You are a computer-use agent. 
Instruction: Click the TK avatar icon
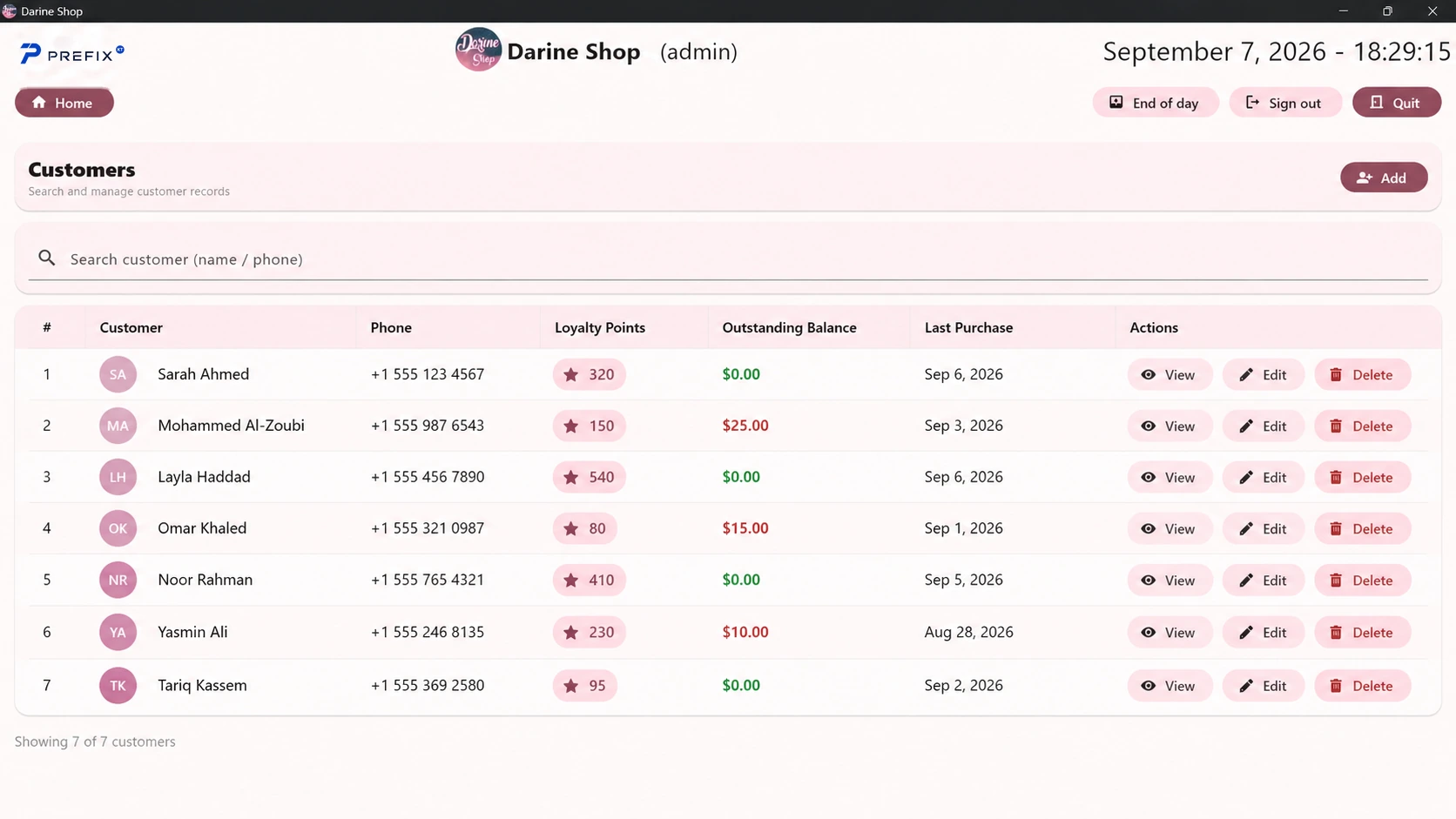point(118,686)
